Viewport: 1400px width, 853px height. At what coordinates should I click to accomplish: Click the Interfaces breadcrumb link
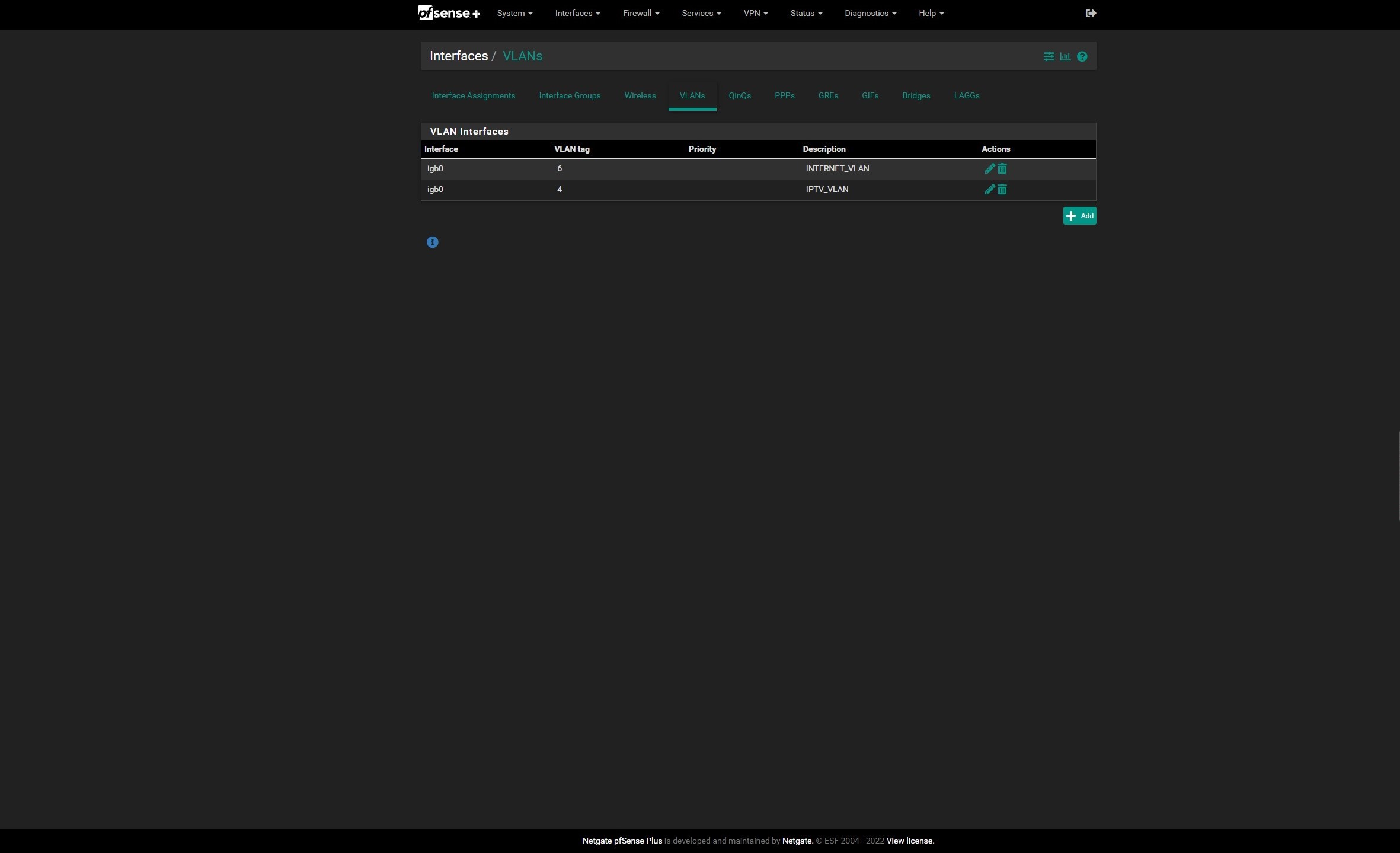coord(458,56)
